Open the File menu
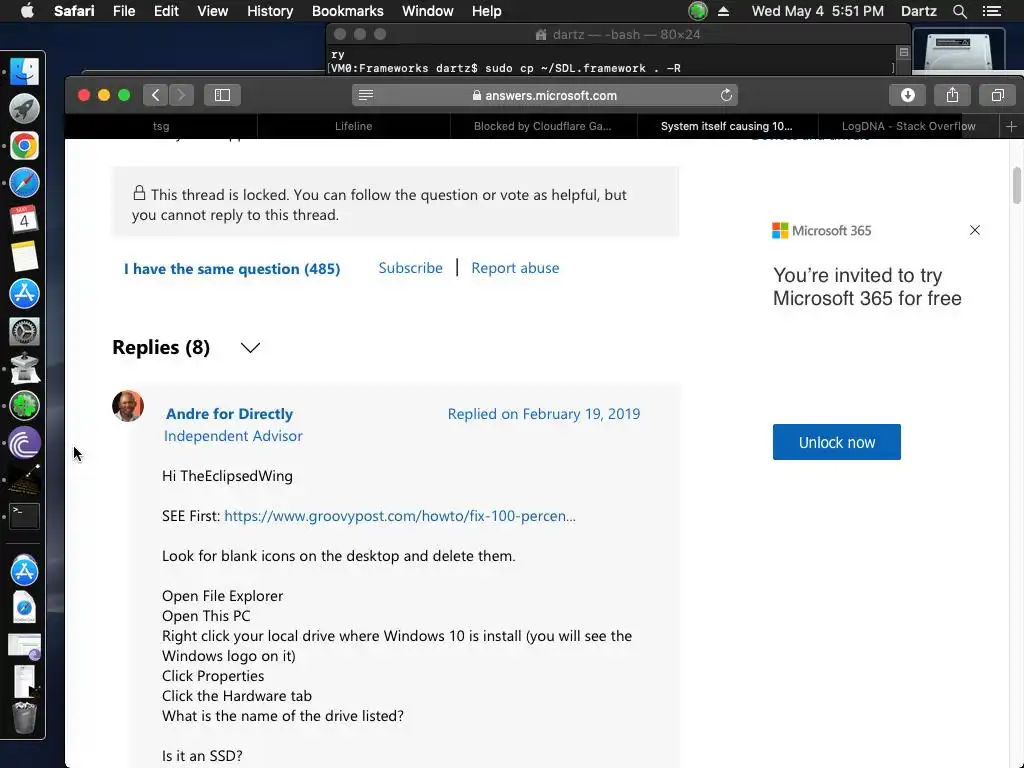Viewport: 1024px width, 768px height. (x=123, y=11)
